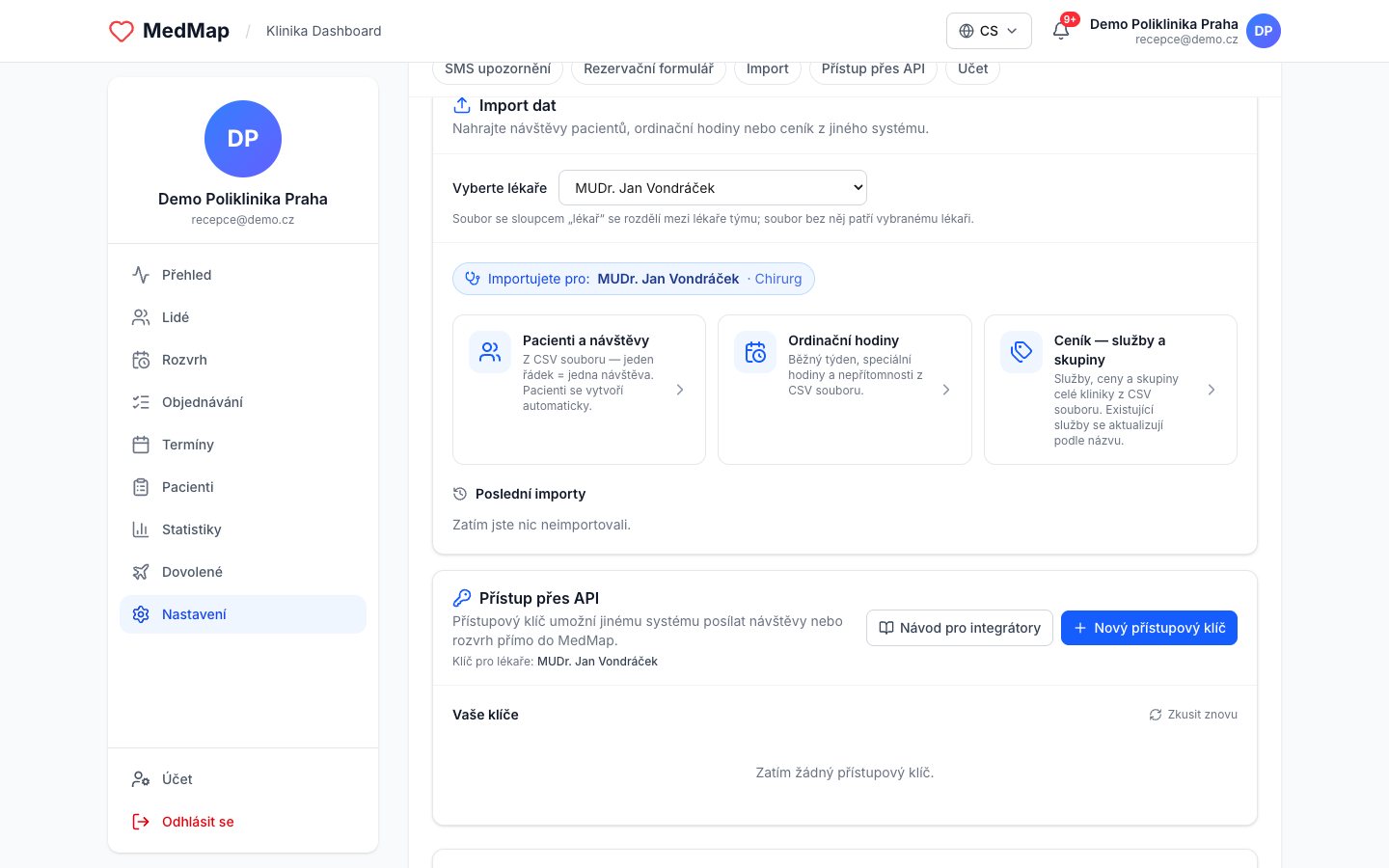
Task: Open the Pacienti a návštěvy import card
Action: [x=579, y=390]
